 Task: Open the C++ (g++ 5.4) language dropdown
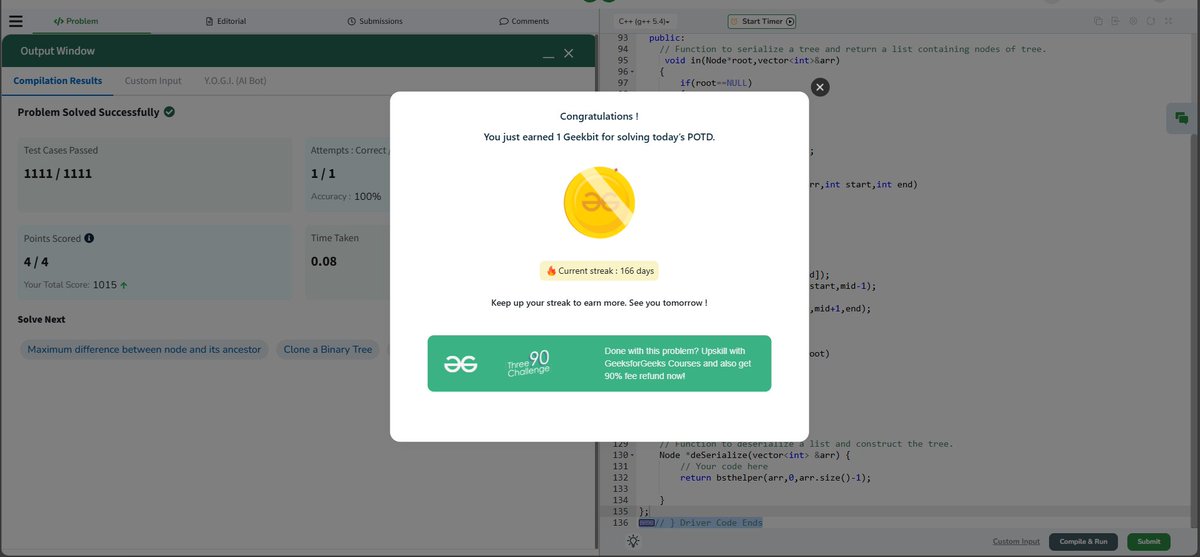(x=644, y=21)
